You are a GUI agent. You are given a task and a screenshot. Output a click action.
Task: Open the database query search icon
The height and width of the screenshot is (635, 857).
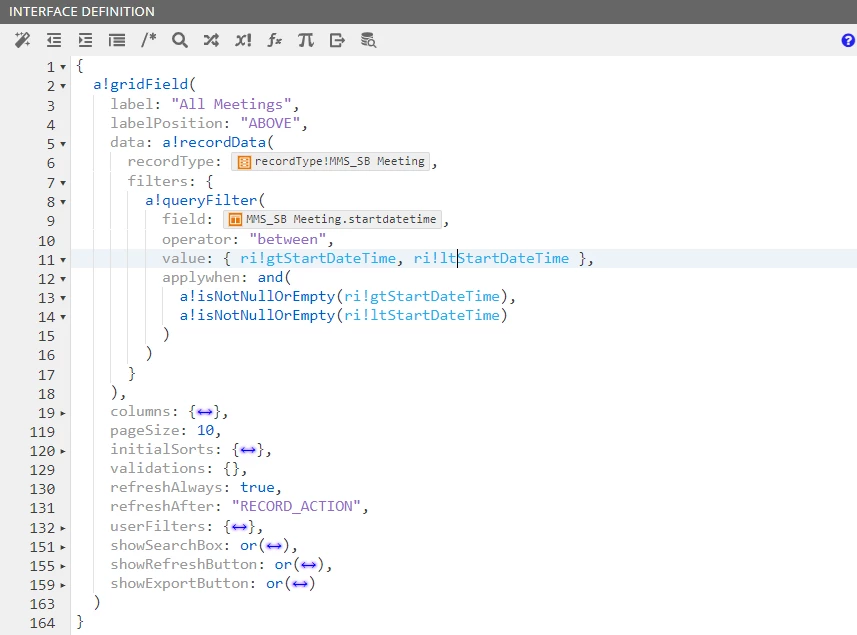pyautogui.click(x=368, y=40)
